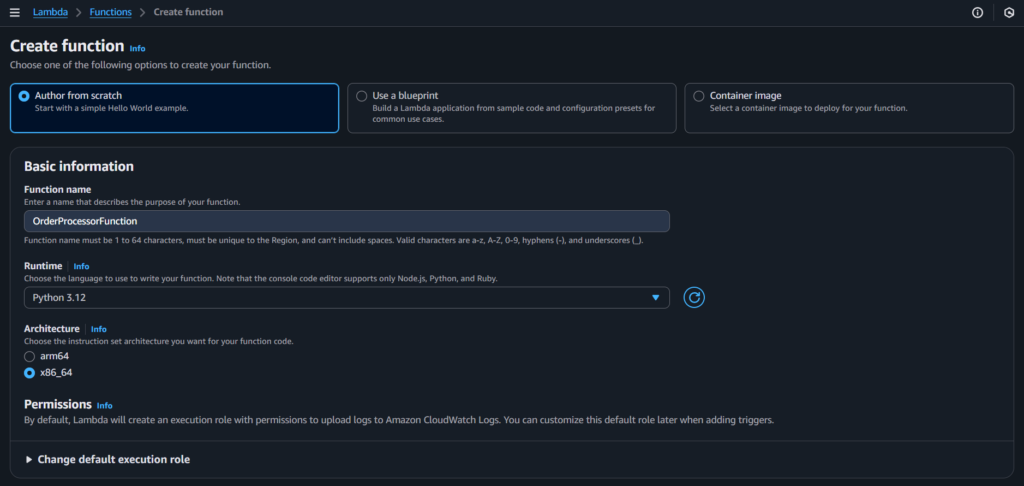Image resolution: width=1024 pixels, height=486 pixels.
Task: Open Info link next to Architecture label
Action: 99,329
